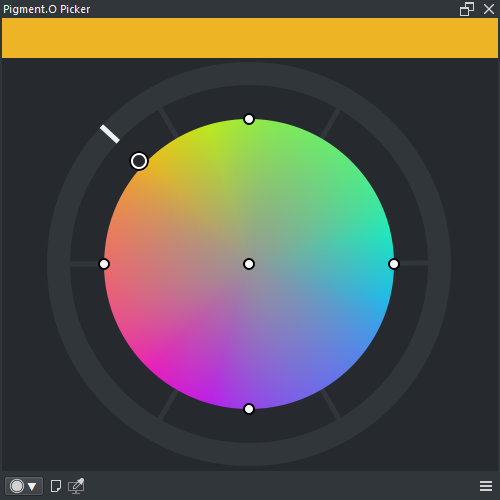Open the color wheel mode dropdown
This screenshot has width=500, height=500.
click(24, 486)
